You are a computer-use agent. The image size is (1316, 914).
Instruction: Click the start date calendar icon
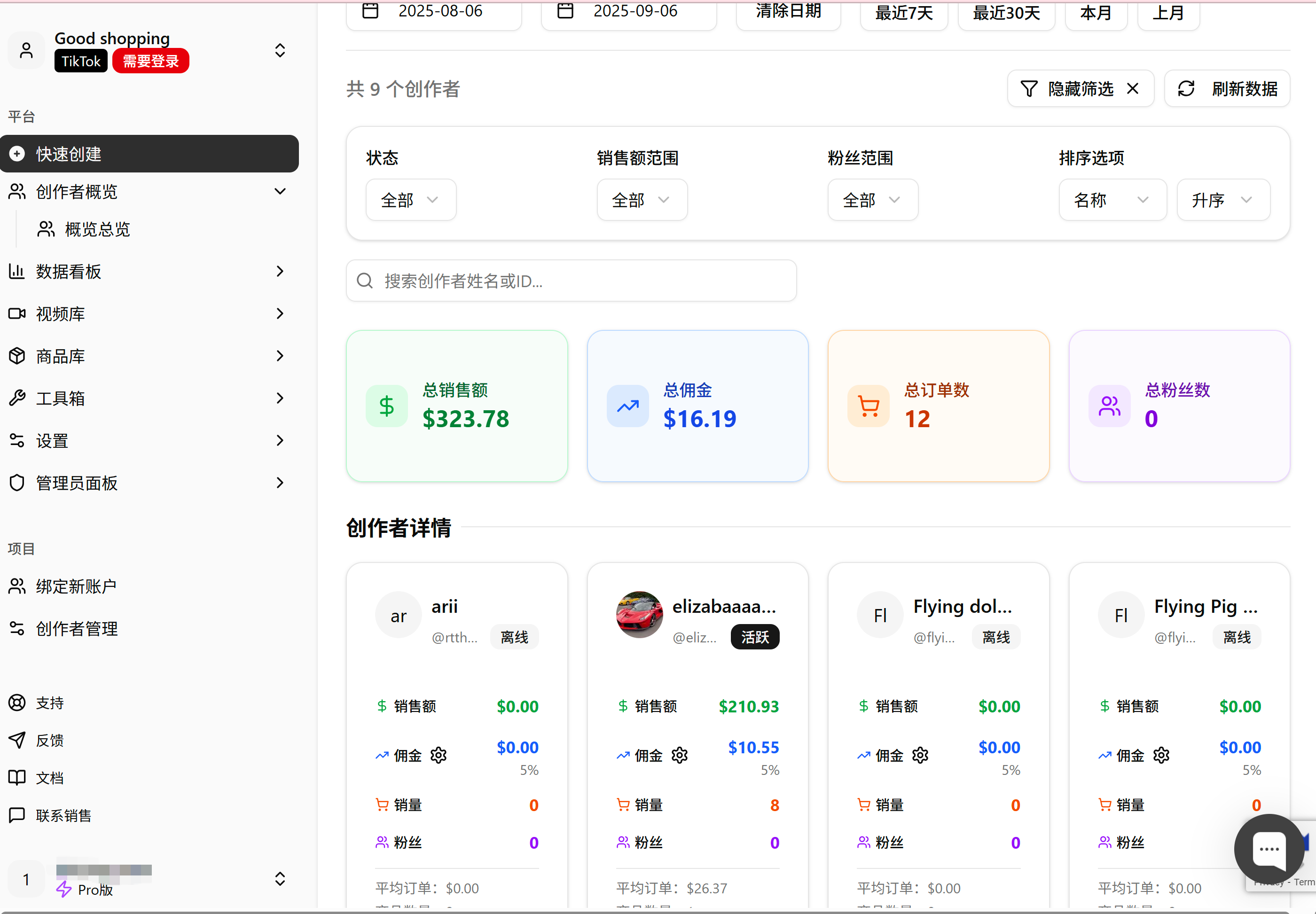click(x=370, y=11)
